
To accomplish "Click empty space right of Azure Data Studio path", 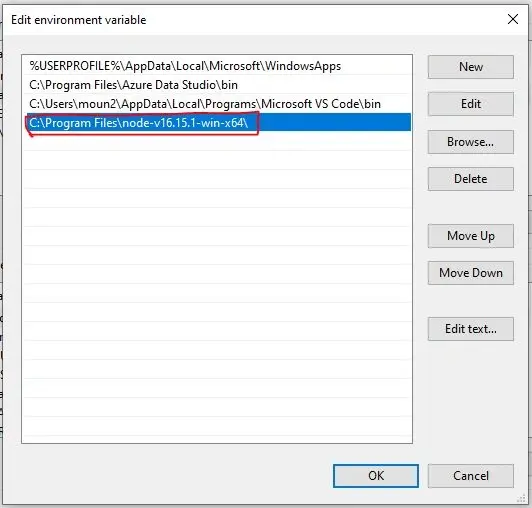I will 324,85.
